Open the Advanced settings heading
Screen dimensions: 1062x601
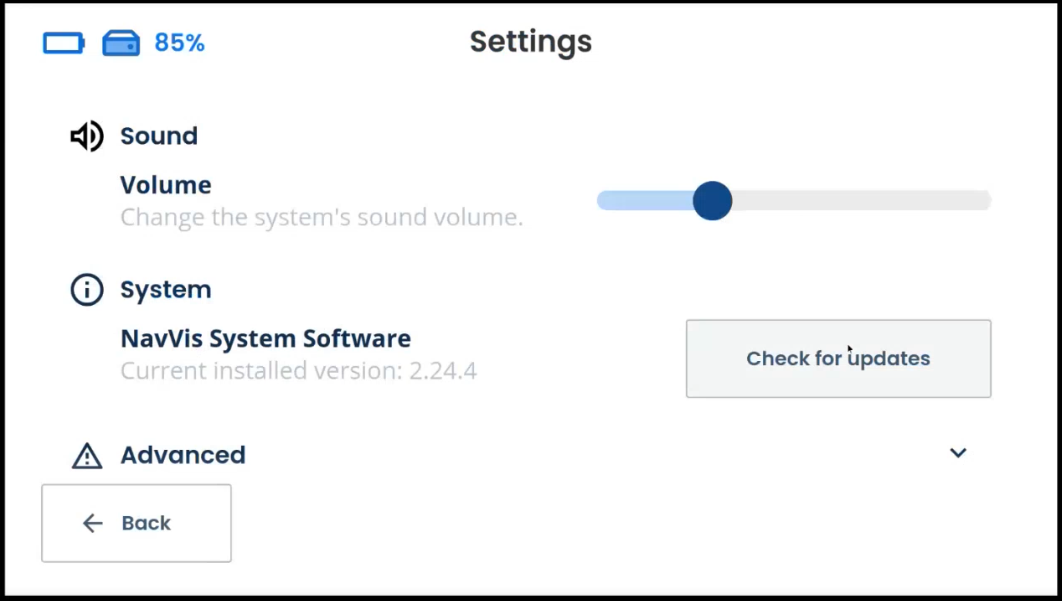coord(183,455)
